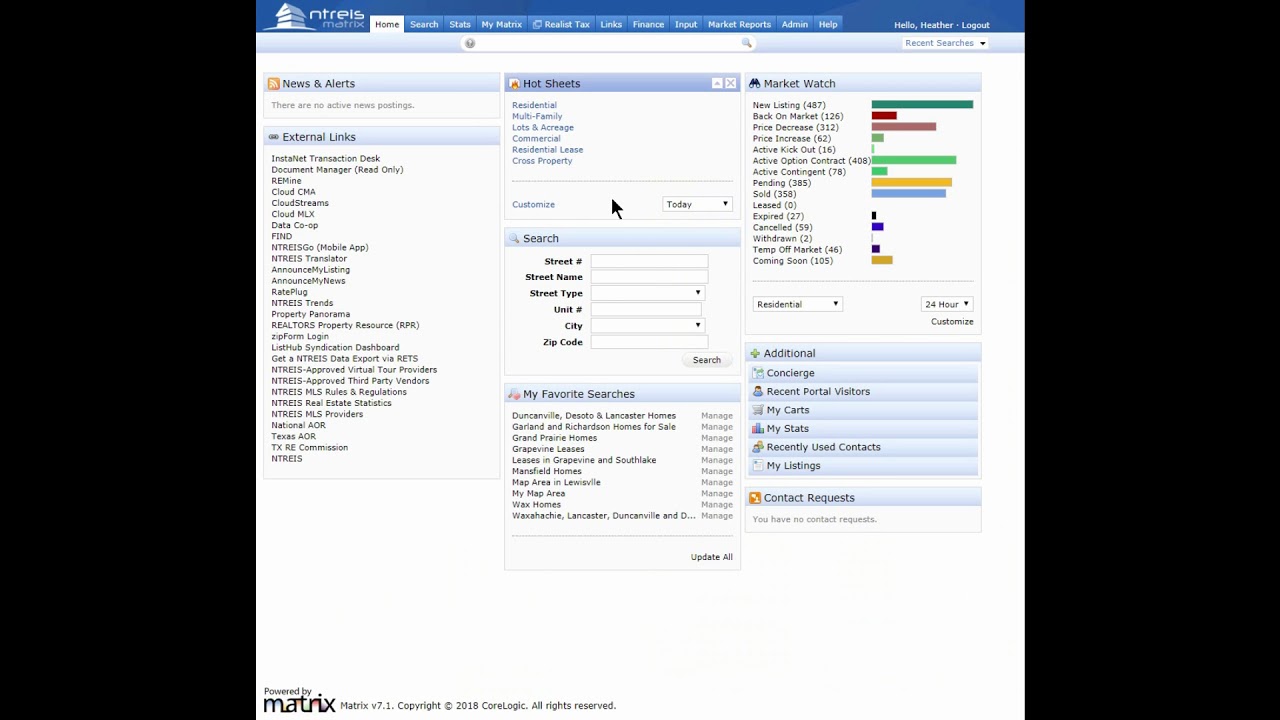Click the Contact Requests icon
The width and height of the screenshot is (1280, 720).
(755, 498)
